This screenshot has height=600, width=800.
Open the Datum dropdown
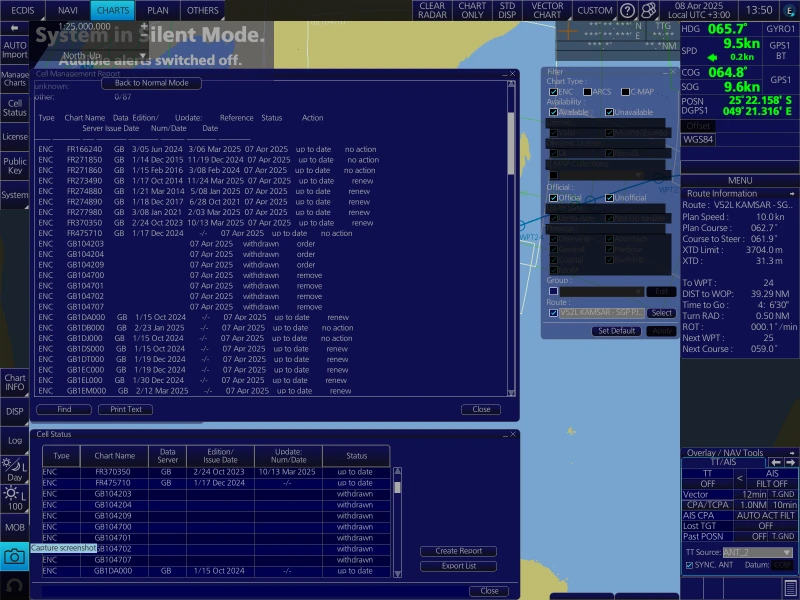pyautogui.click(x=782, y=565)
